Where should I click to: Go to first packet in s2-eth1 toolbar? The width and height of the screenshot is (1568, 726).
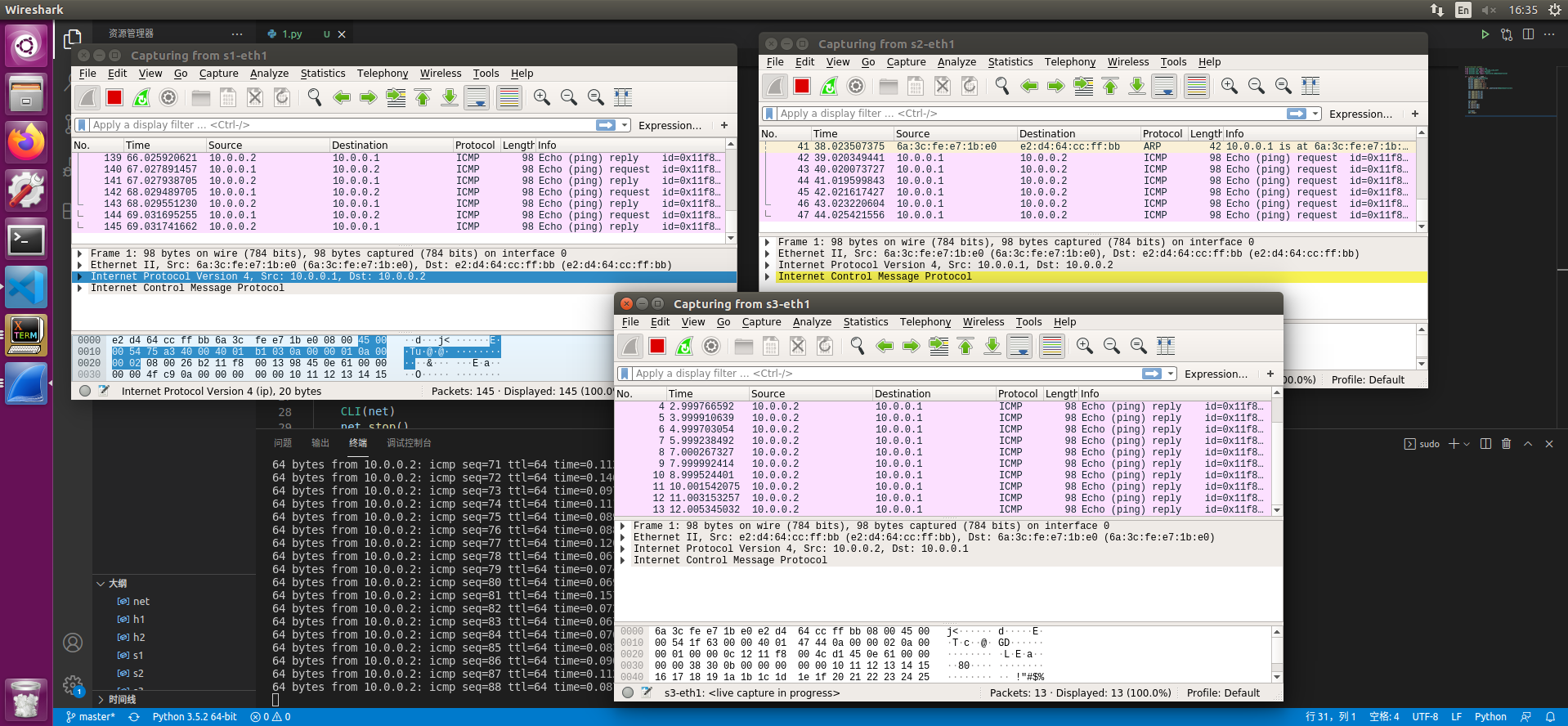[1110, 86]
